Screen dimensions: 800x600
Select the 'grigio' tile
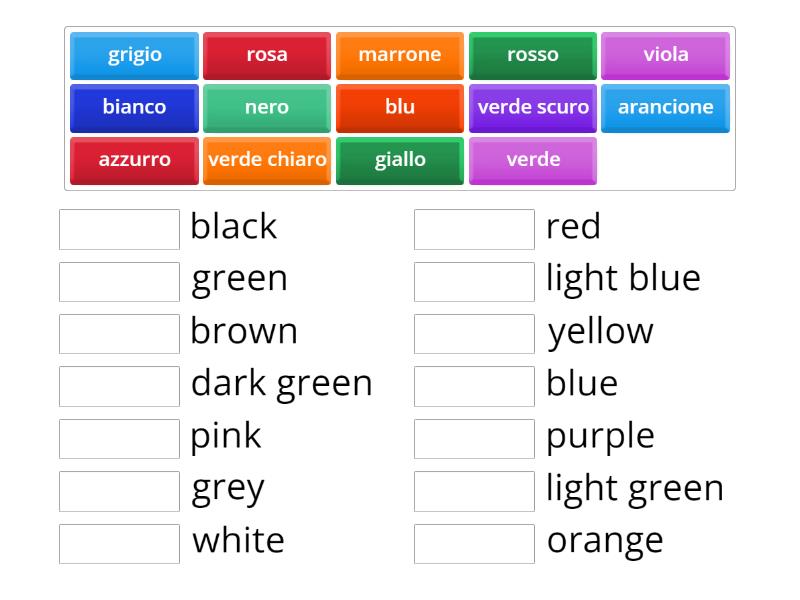(133, 55)
